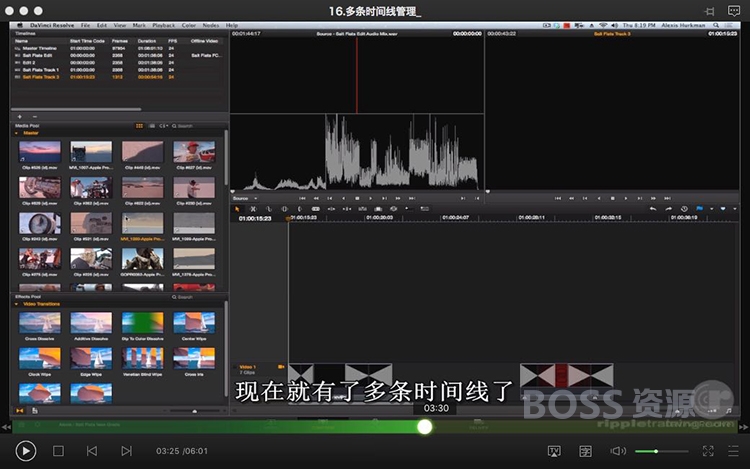
Task: Select the Salt Flats Edit timeline row
Action: [118, 55]
